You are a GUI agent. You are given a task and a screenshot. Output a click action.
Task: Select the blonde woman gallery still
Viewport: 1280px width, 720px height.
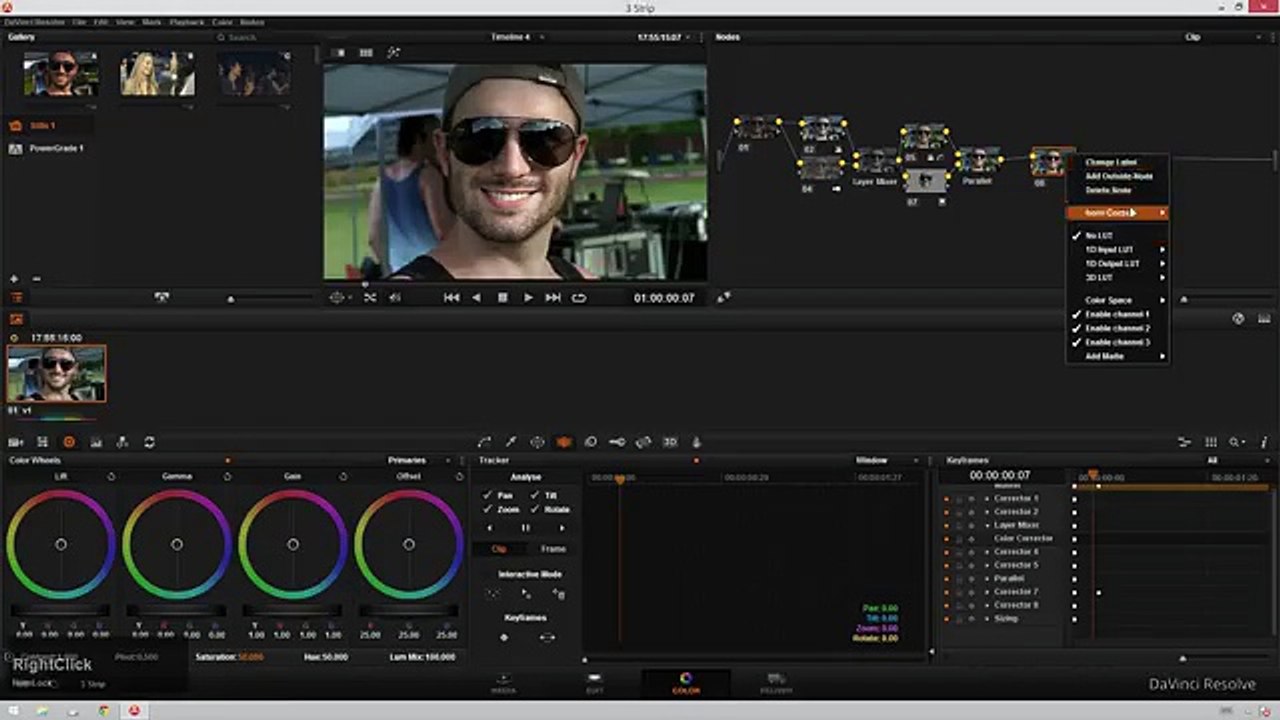(157, 74)
